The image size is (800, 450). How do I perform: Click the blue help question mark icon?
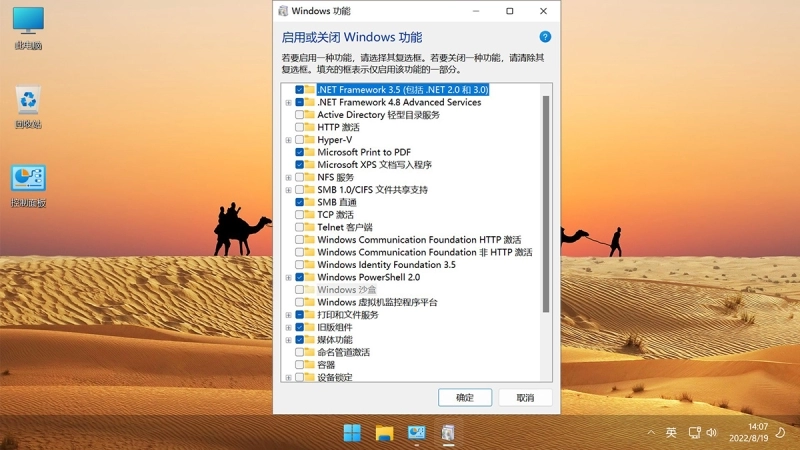tap(545, 37)
